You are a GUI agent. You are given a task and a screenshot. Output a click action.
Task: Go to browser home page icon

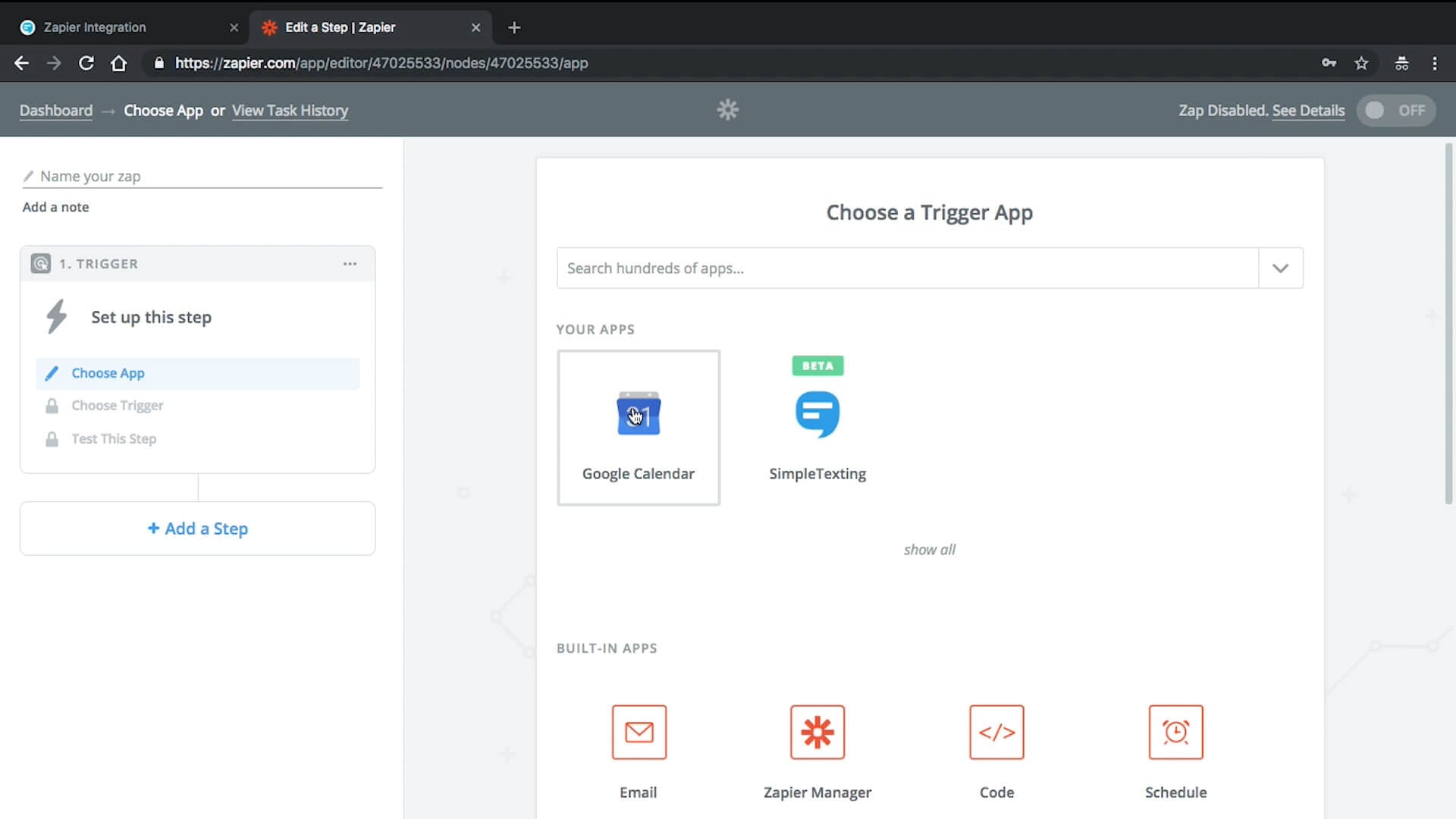118,63
